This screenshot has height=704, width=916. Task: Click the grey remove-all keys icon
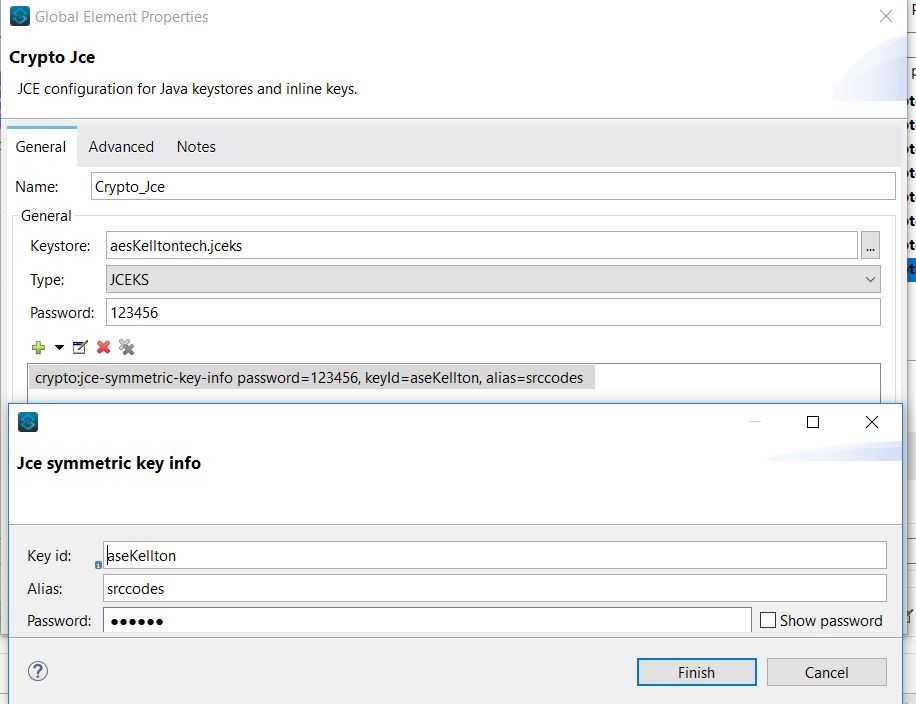coord(126,347)
